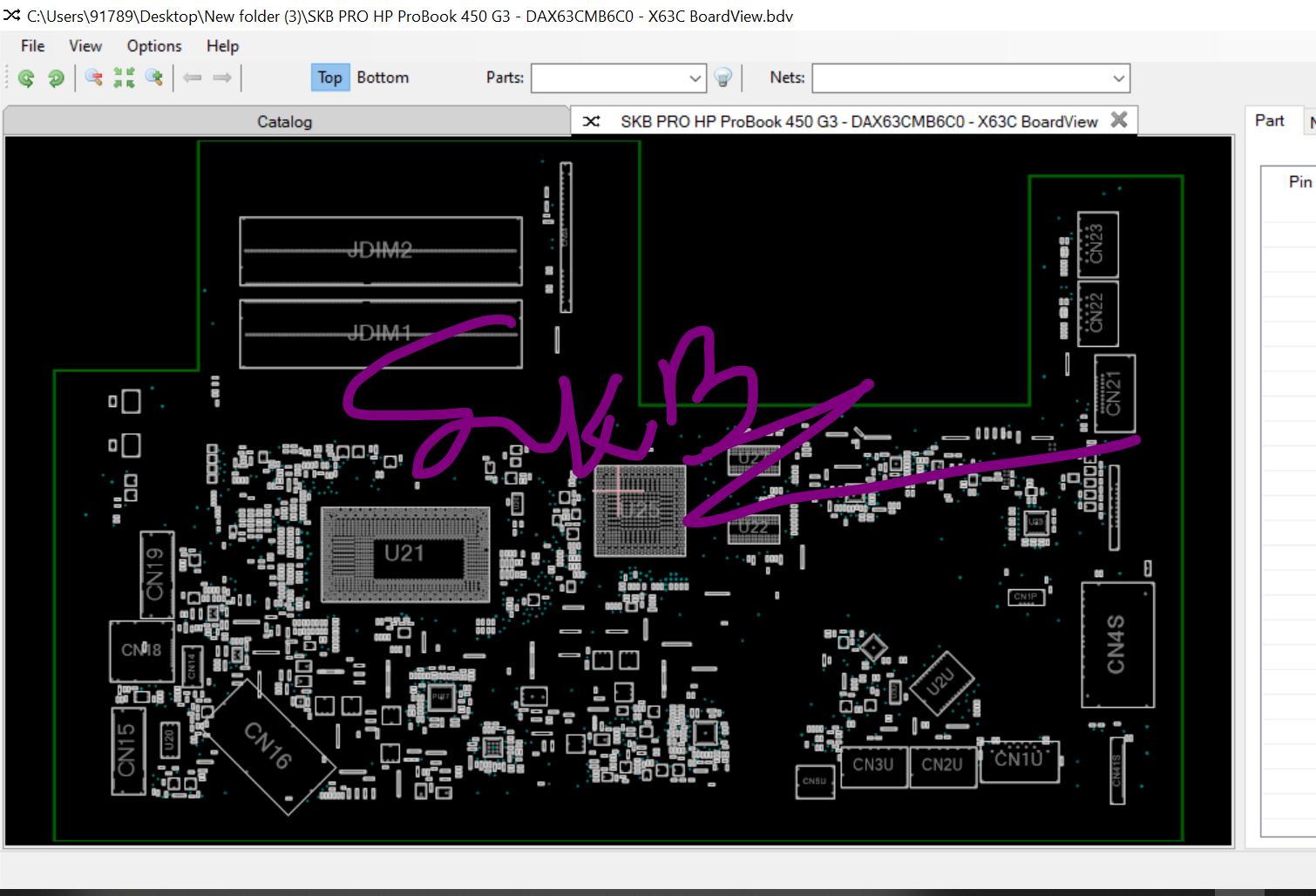Screen dimensions: 1316x896
Task: Switch to the Catalog tab
Action: [x=285, y=122]
